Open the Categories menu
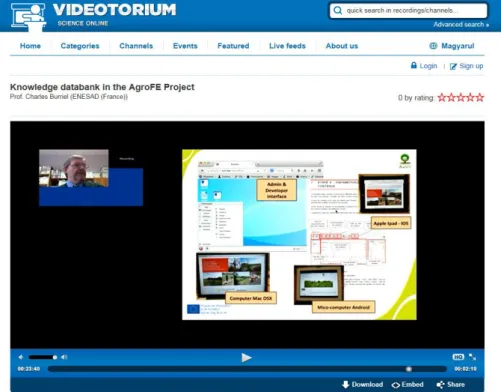The image size is (501, 392). tap(80, 46)
